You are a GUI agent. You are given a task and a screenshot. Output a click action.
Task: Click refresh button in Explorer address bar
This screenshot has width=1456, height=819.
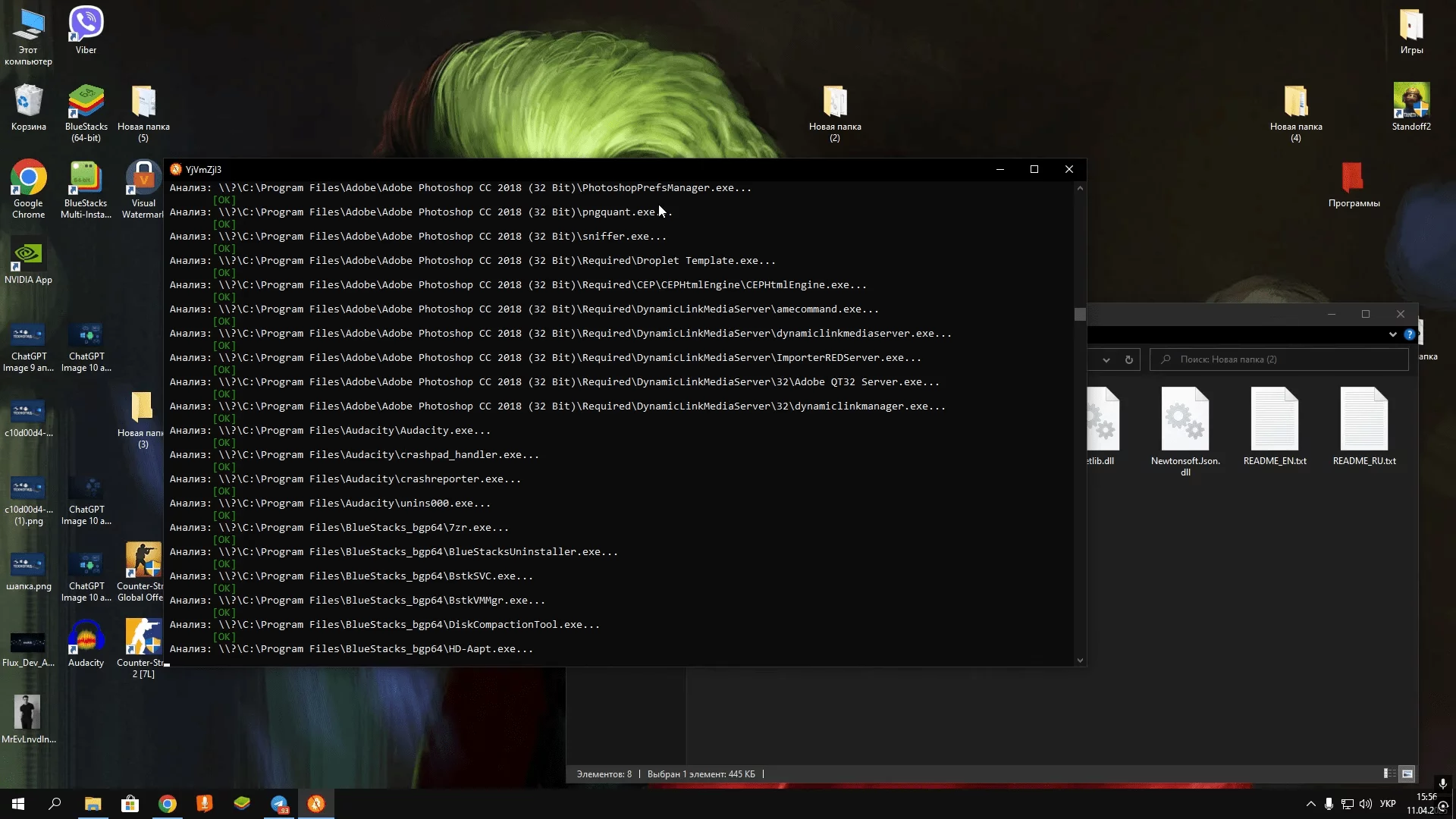coord(1128,360)
